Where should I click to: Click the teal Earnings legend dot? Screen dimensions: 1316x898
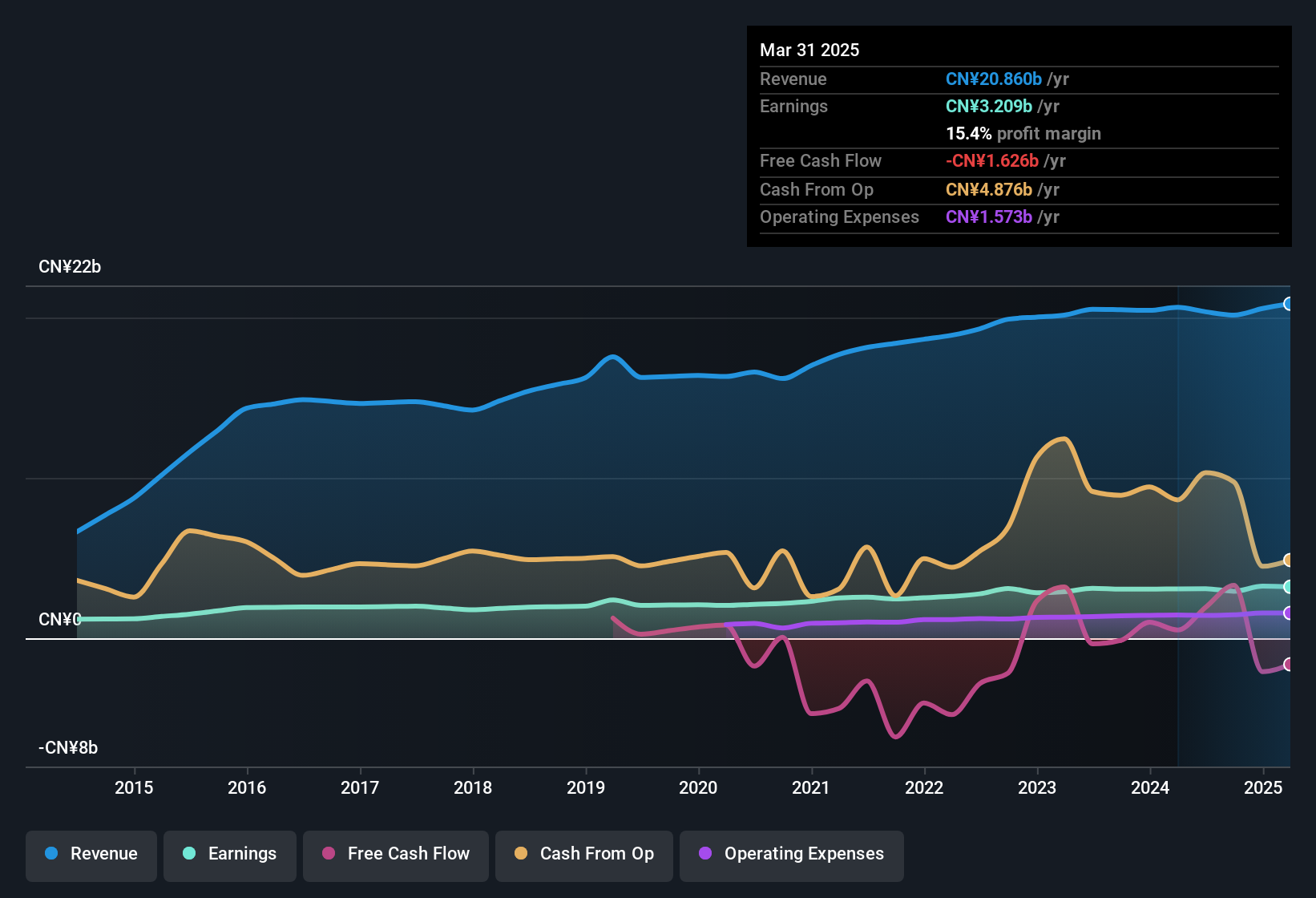[189, 854]
